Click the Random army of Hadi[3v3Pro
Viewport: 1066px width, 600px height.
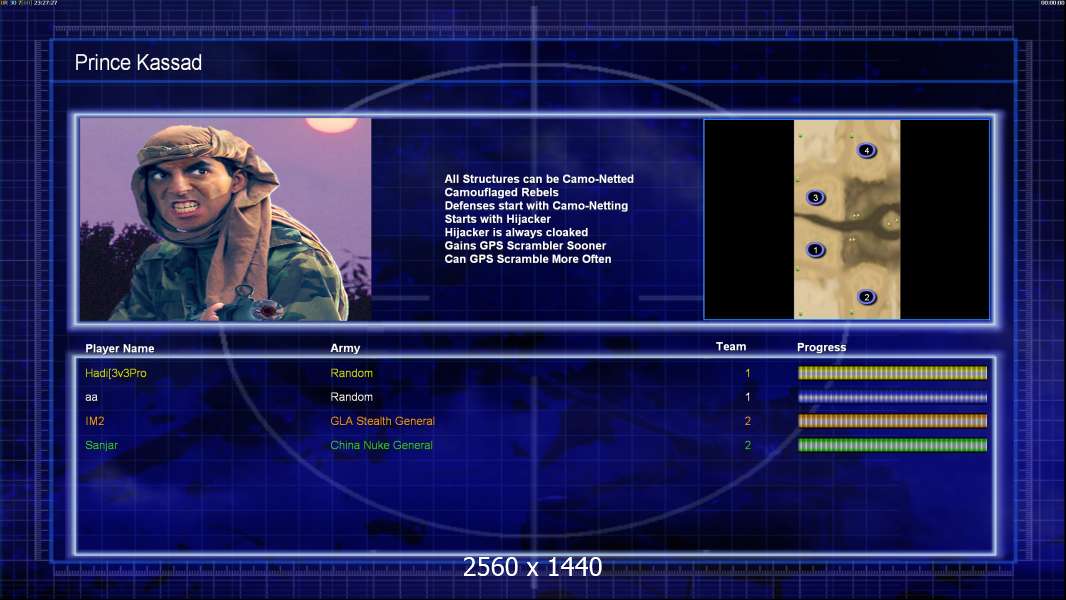(351, 373)
